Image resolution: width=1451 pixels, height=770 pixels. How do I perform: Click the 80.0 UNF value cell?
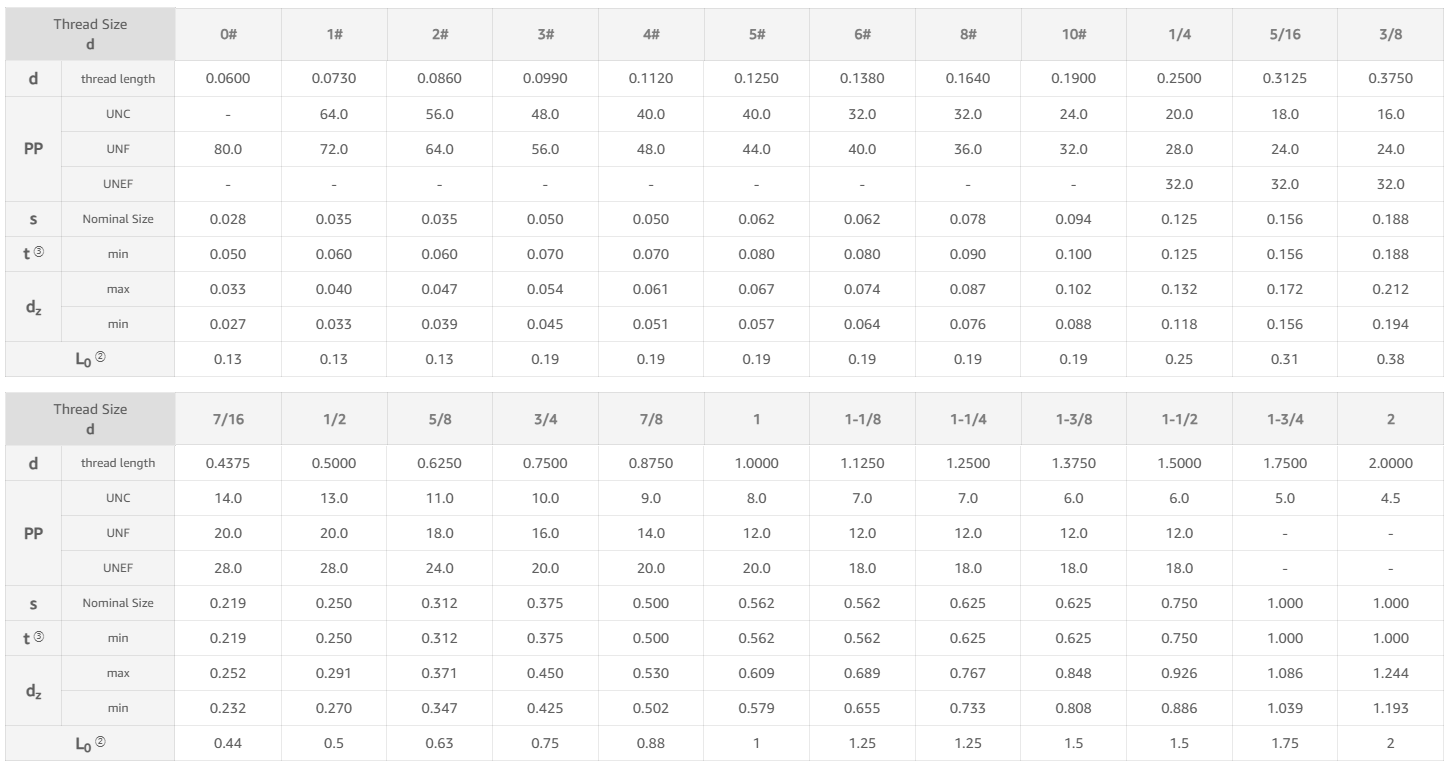(227, 149)
